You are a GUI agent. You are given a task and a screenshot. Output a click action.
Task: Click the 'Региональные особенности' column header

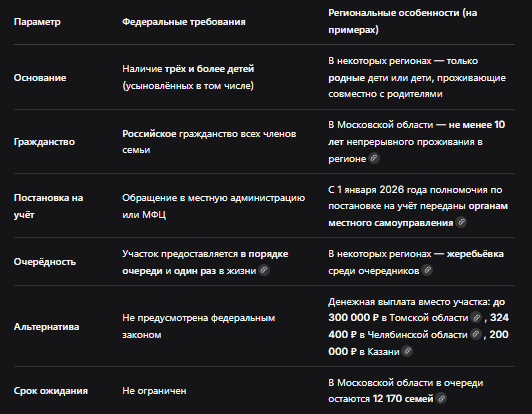click(403, 21)
